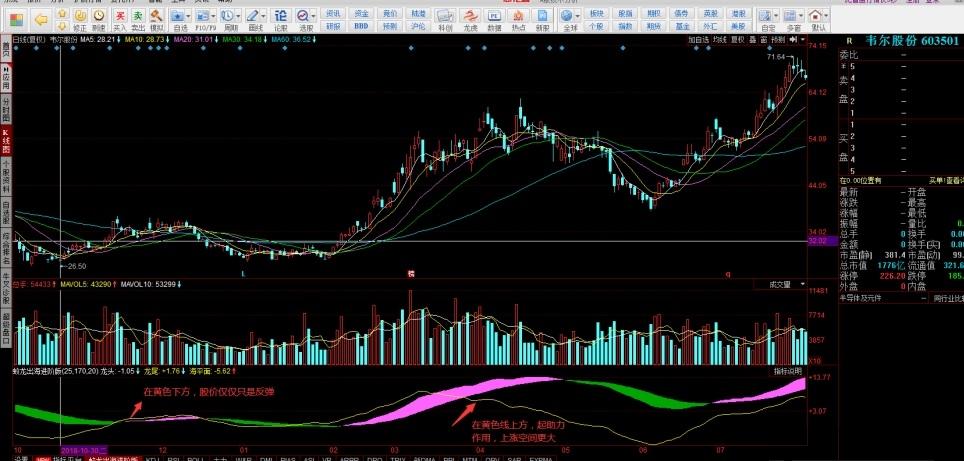Click the yellow down arrow icon
The width and height of the screenshot is (964, 461).
coord(61,26)
